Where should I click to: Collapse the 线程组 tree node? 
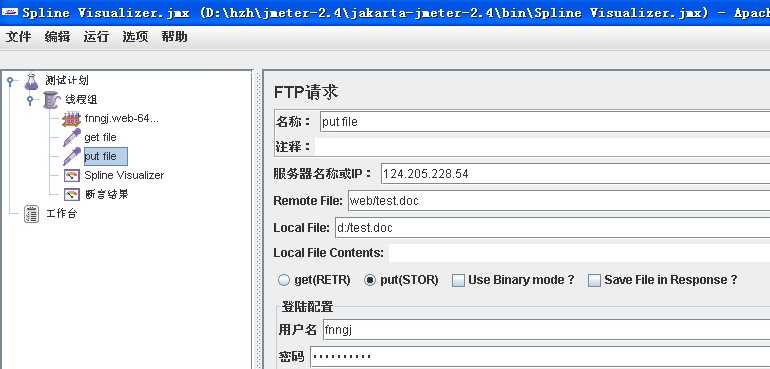click(30, 100)
